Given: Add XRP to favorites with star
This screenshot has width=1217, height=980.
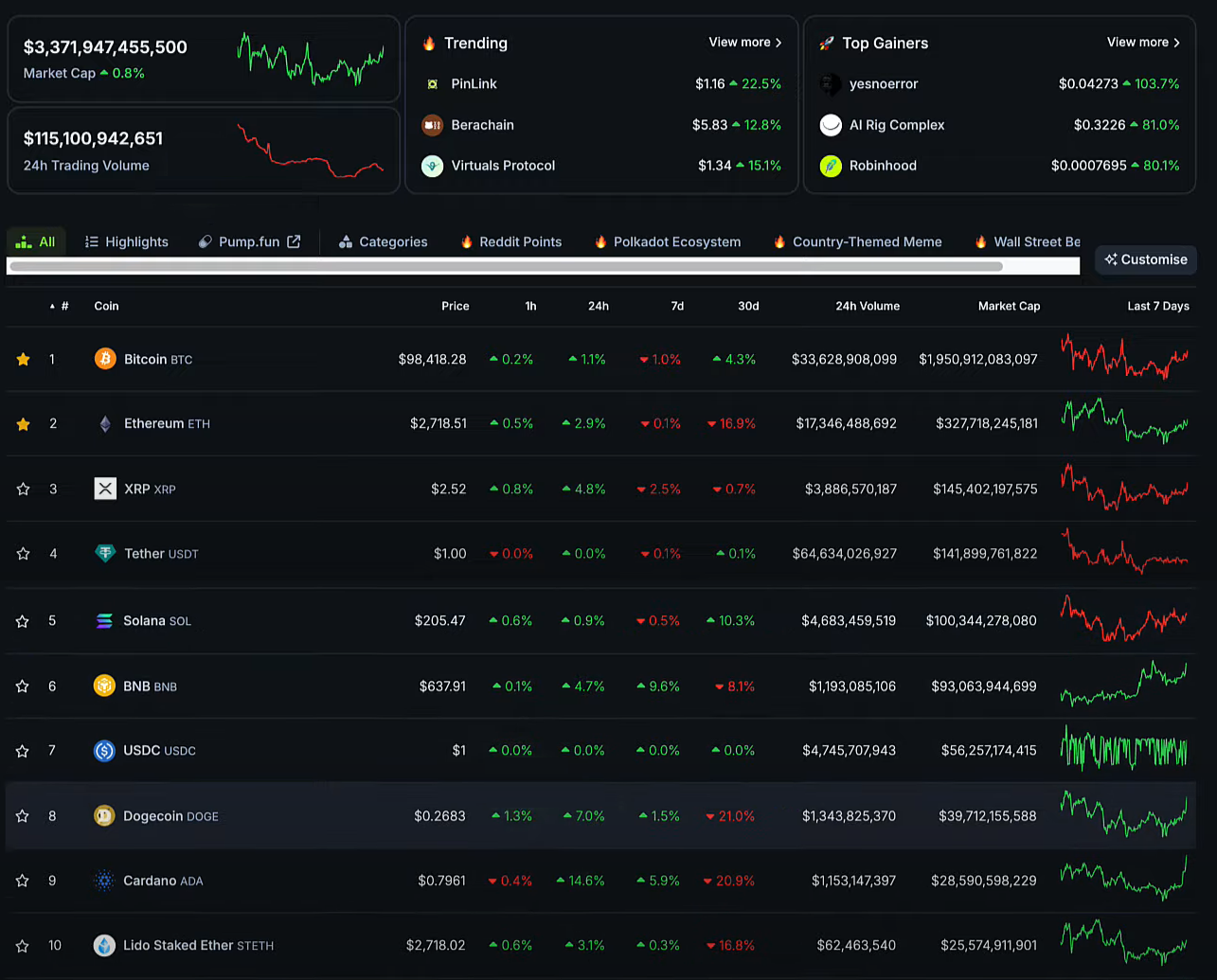Looking at the screenshot, I should [24, 490].
